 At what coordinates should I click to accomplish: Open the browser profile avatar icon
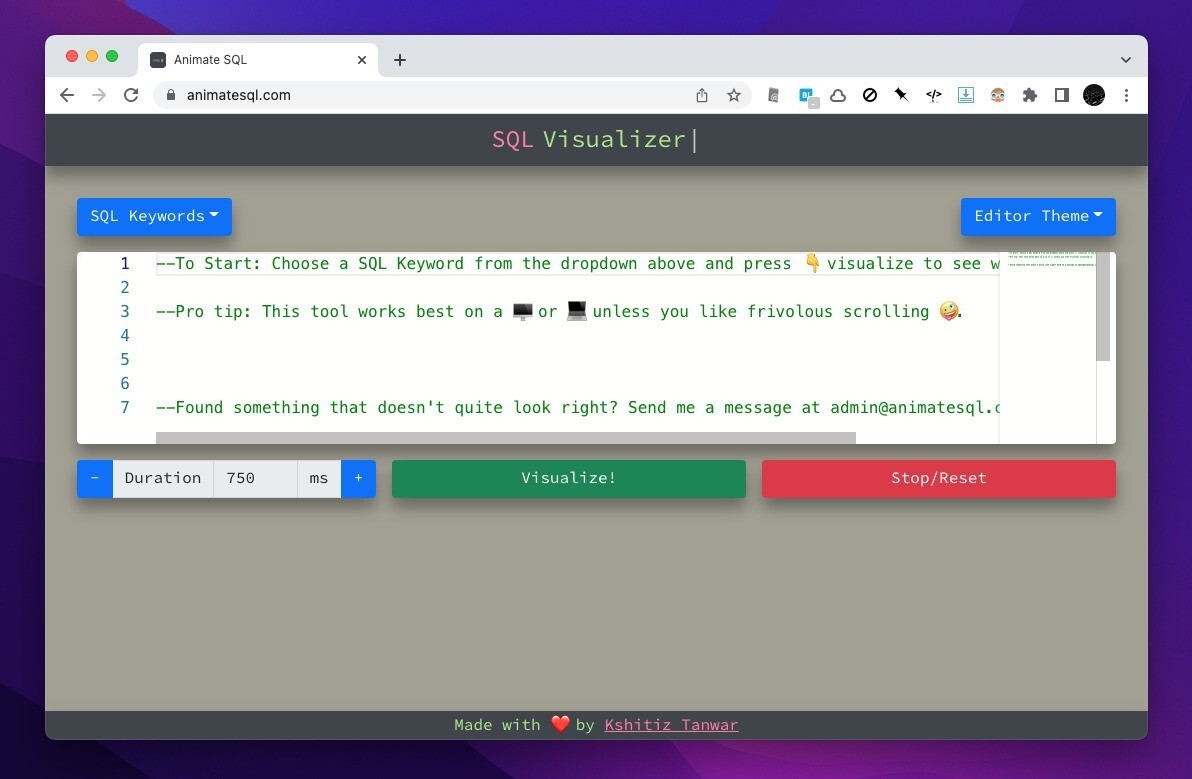1093,95
